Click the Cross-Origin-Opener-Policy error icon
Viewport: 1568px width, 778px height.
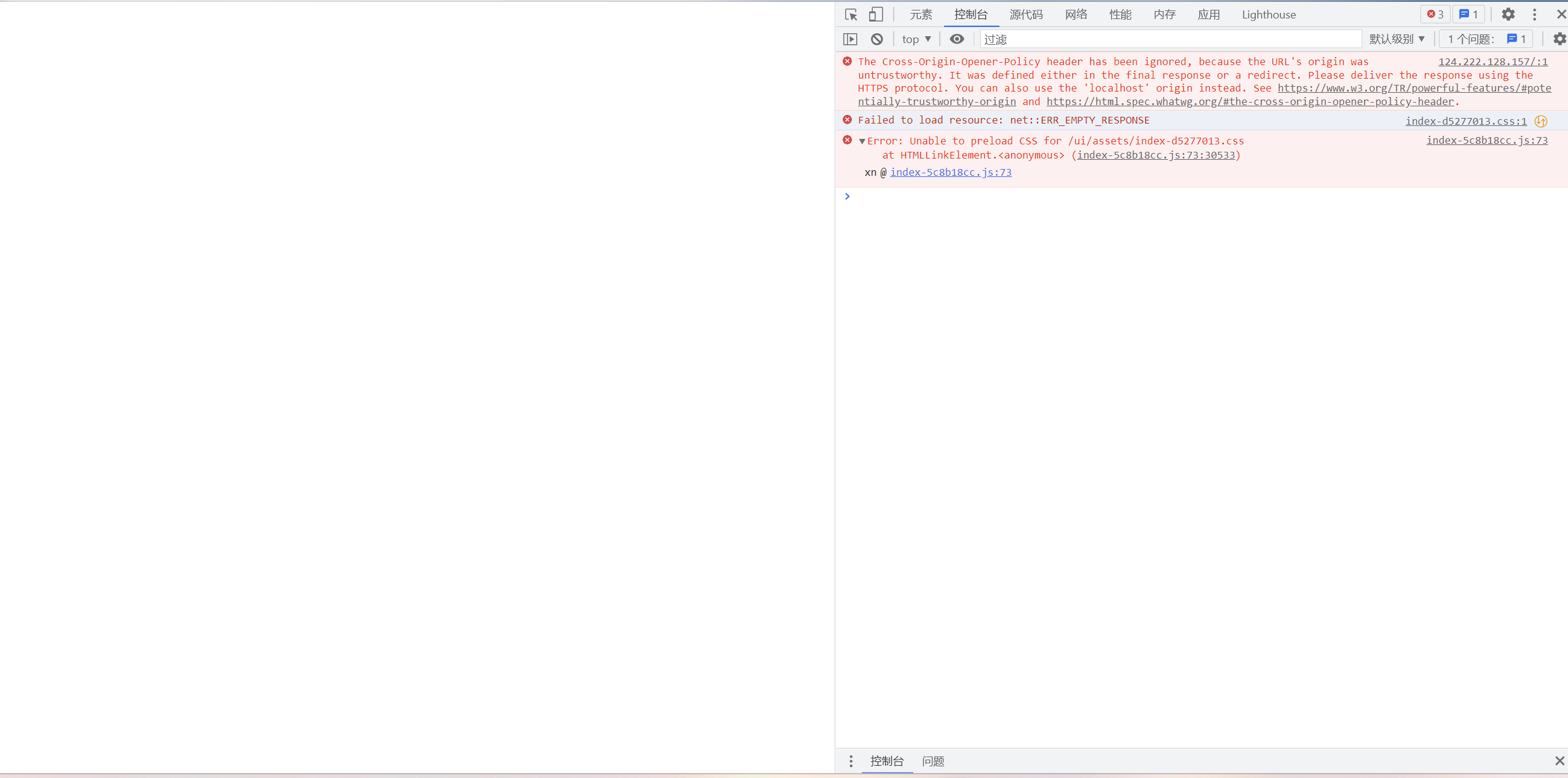click(848, 61)
